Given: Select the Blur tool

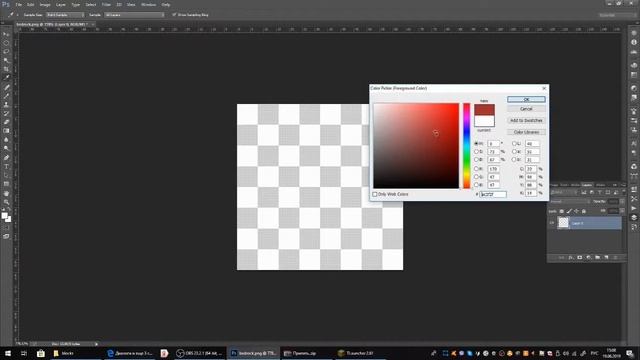Looking at the screenshot, I should click(6, 140).
